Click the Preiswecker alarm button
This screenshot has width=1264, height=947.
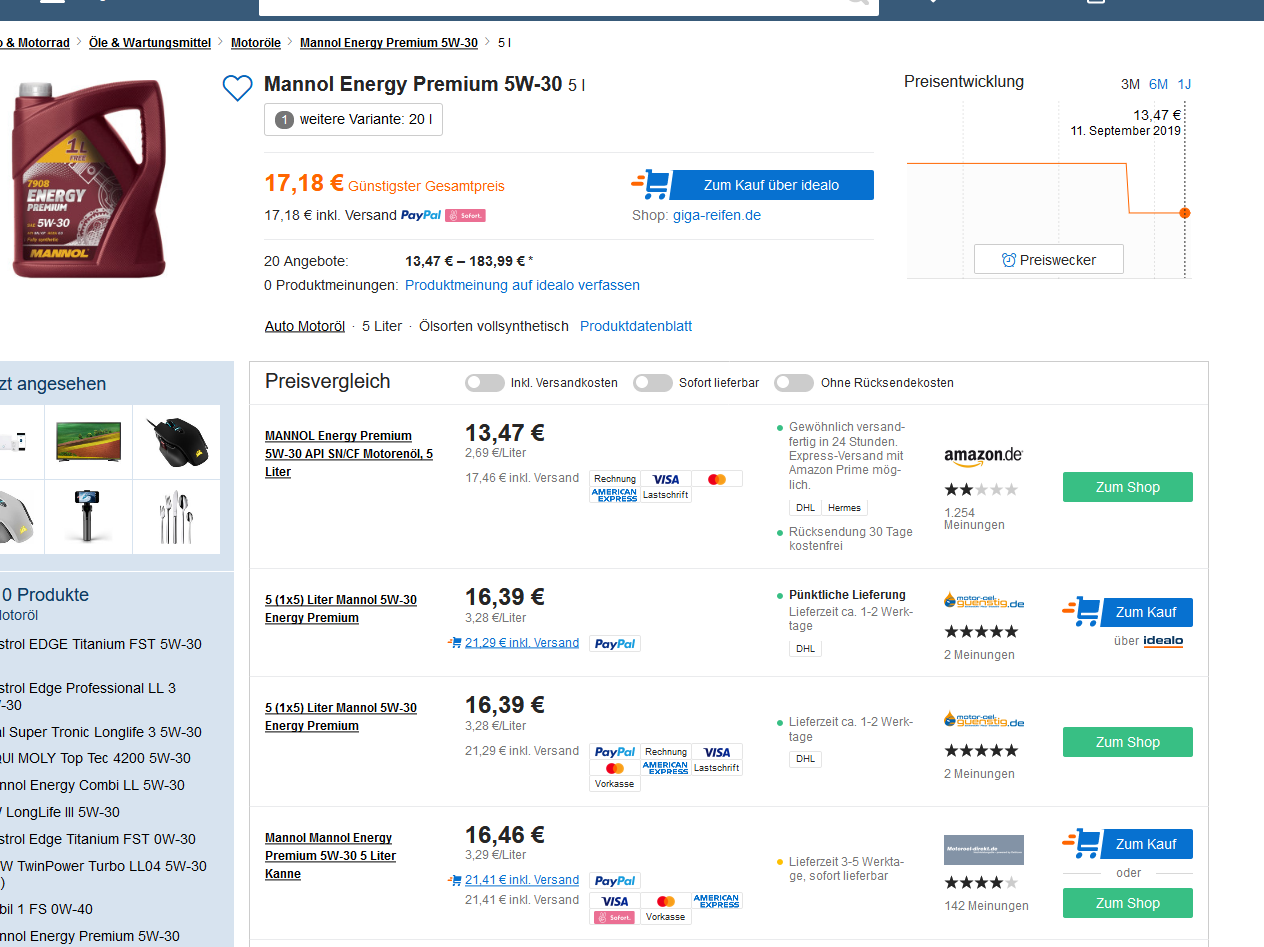point(1048,260)
